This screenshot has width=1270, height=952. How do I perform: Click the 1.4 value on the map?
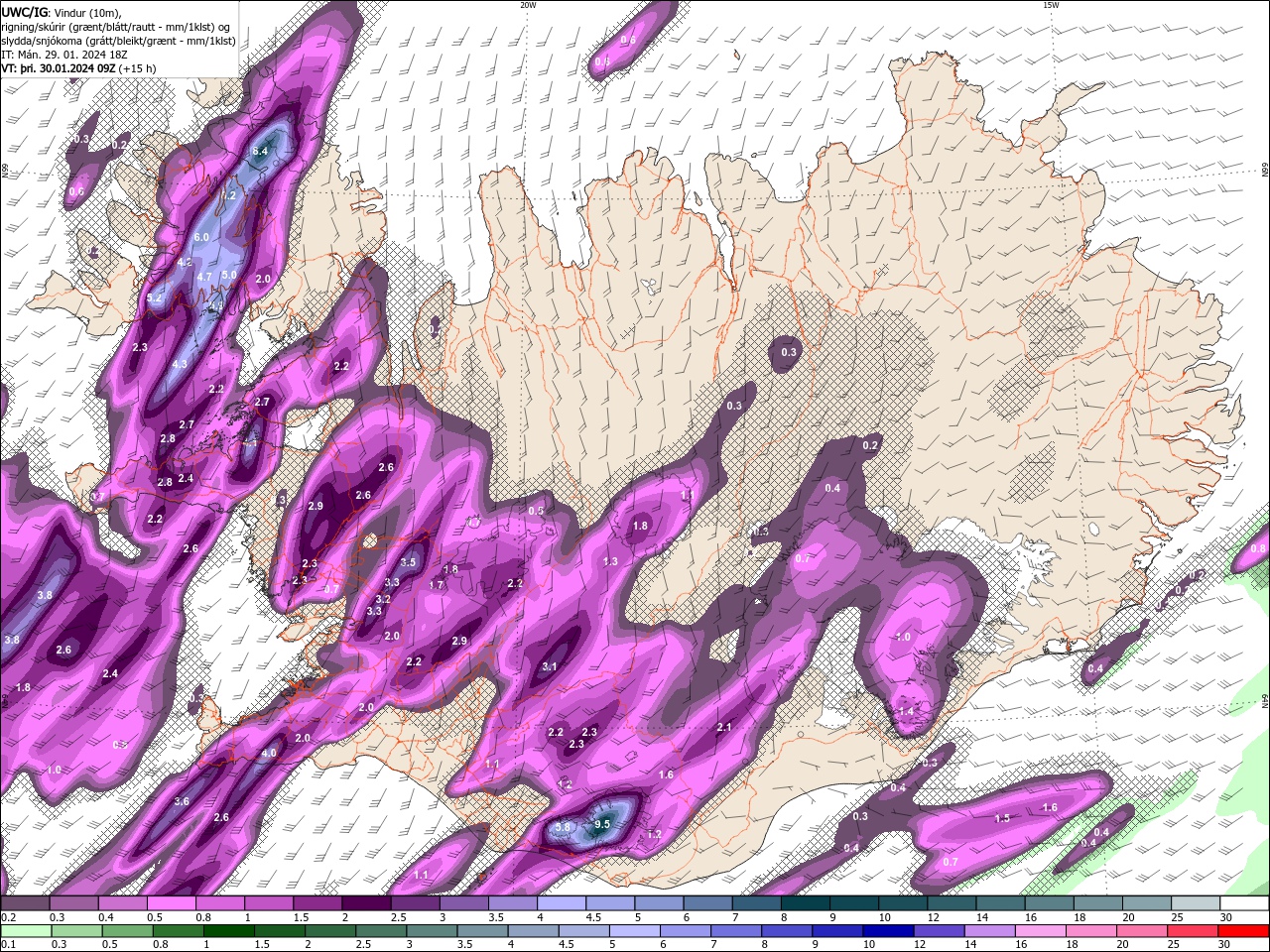[906, 712]
